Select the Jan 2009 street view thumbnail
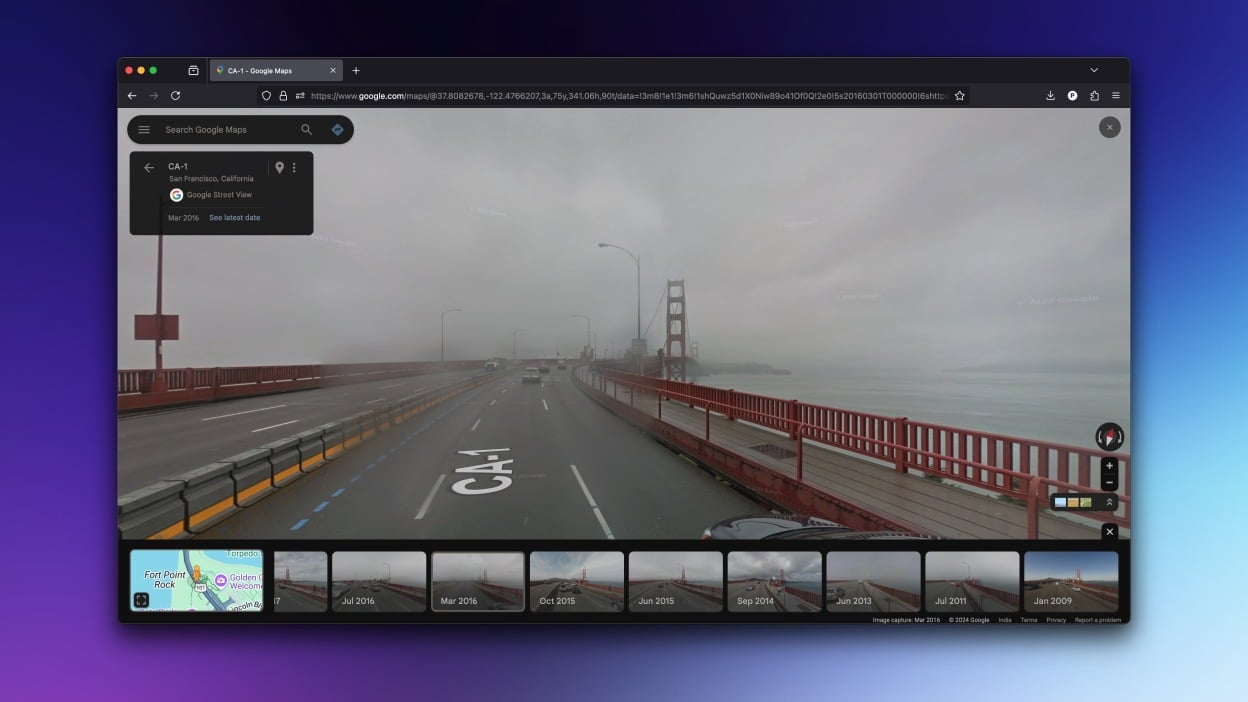This screenshot has width=1248, height=702. (x=1071, y=581)
